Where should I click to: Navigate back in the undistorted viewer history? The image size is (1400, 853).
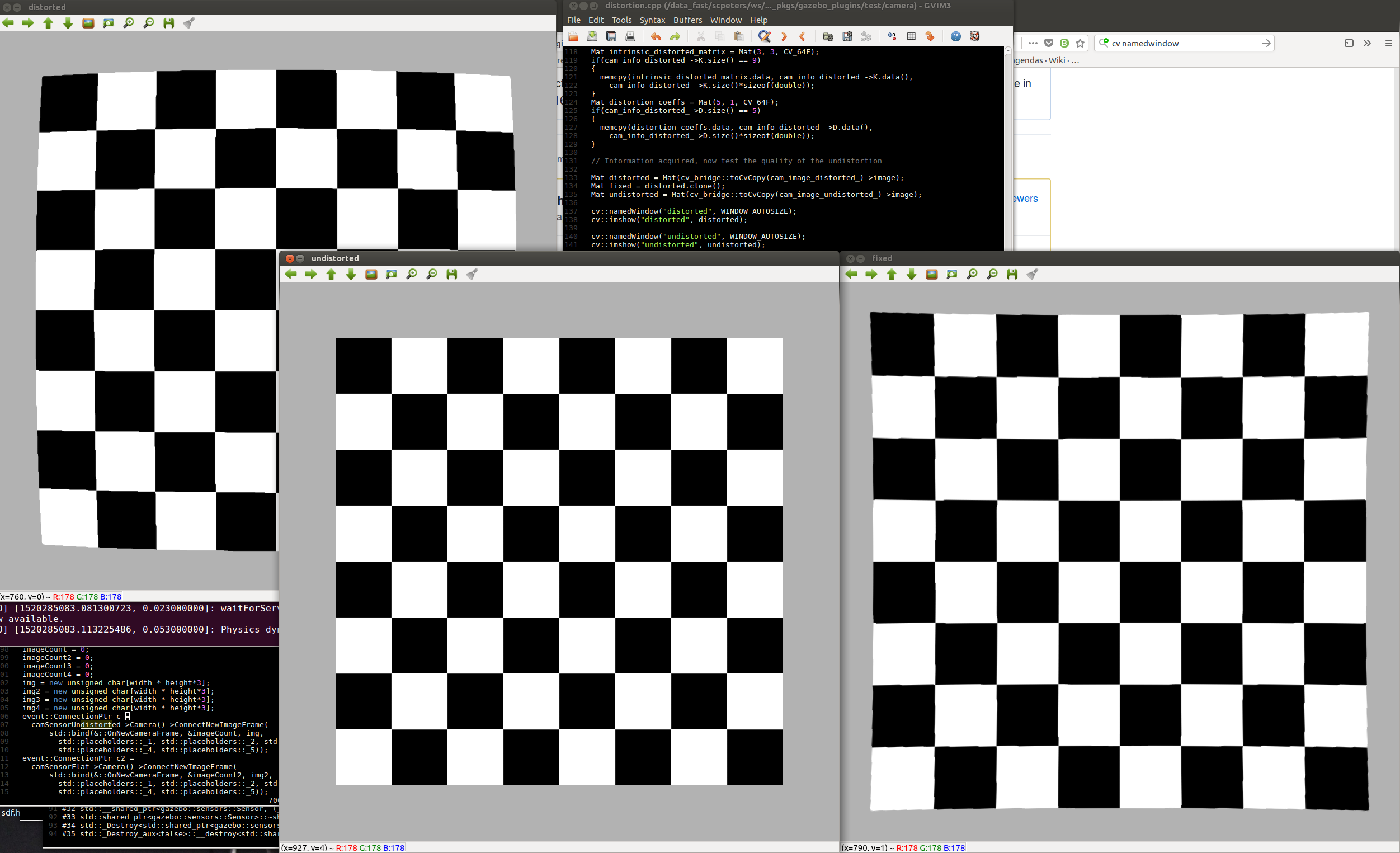[x=291, y=274]
